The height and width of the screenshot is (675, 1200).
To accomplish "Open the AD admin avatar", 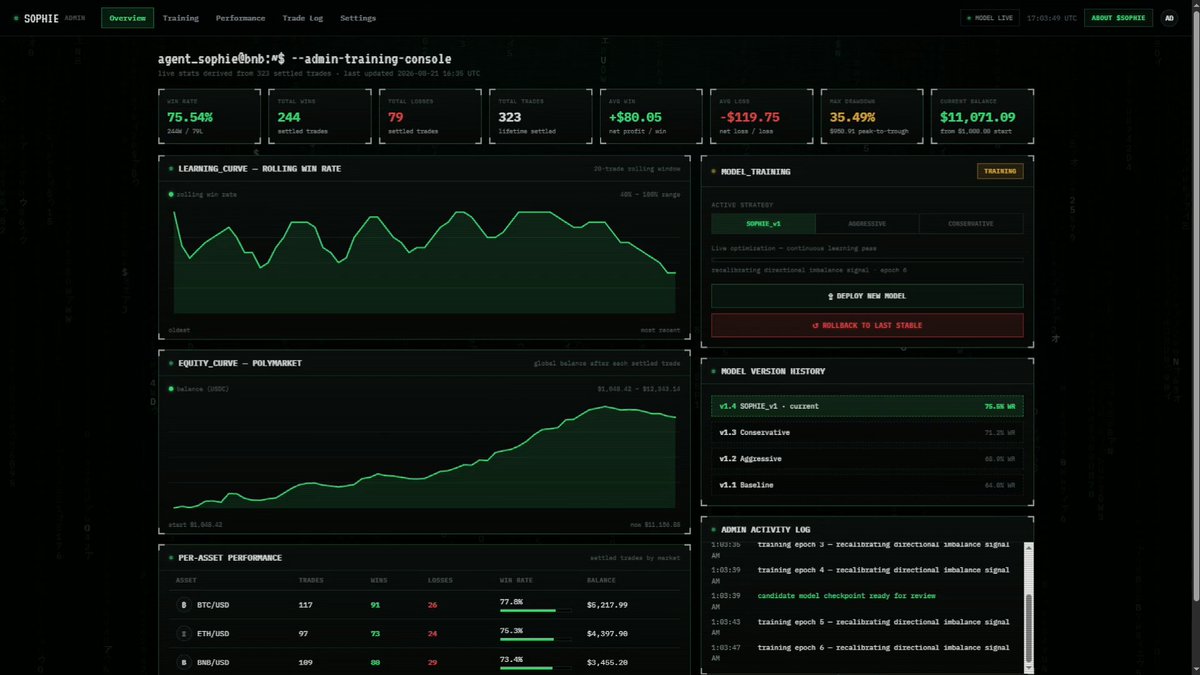I will (x=1169, y=18).
